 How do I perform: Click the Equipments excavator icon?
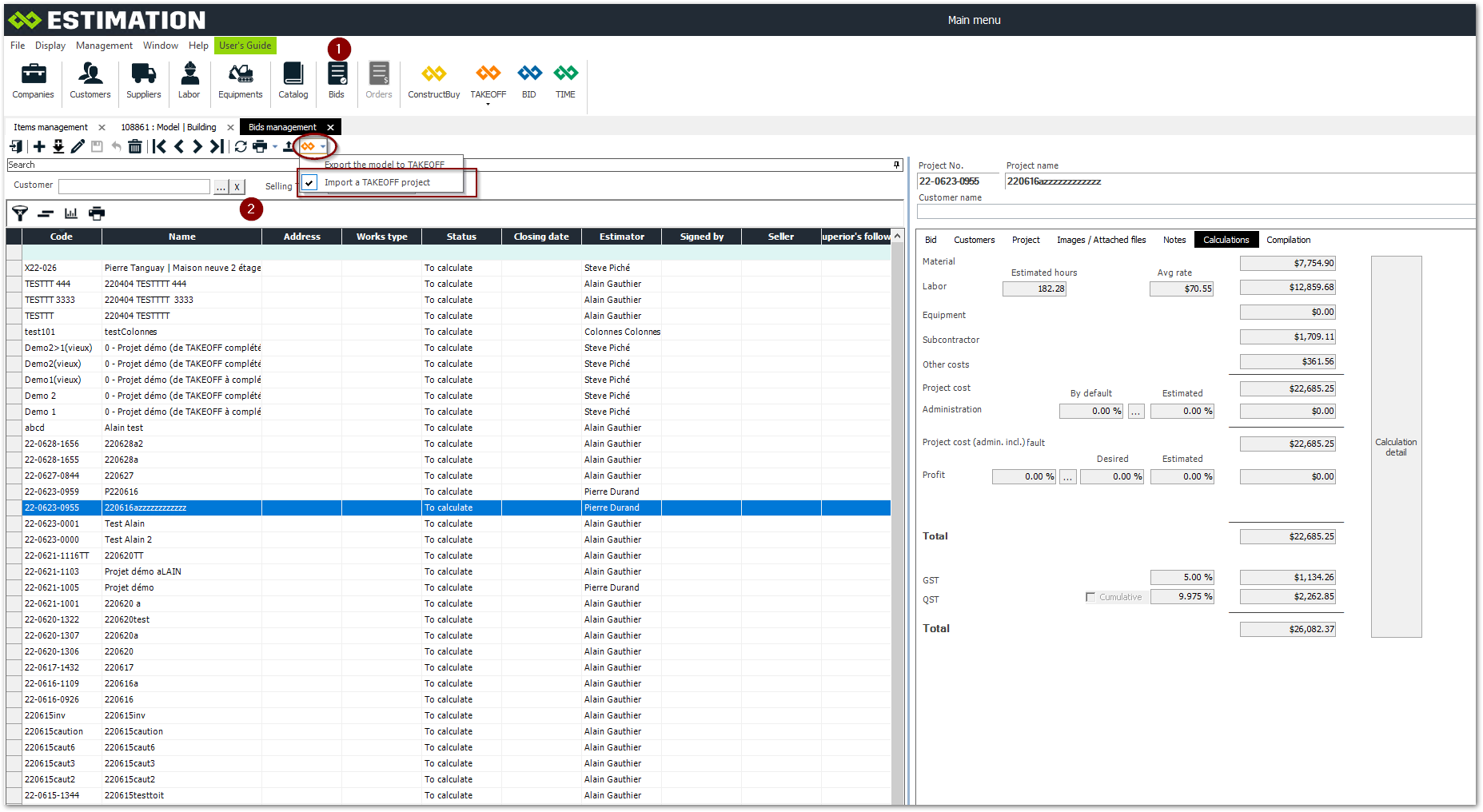pyautogui.click(x=240, y=81)
